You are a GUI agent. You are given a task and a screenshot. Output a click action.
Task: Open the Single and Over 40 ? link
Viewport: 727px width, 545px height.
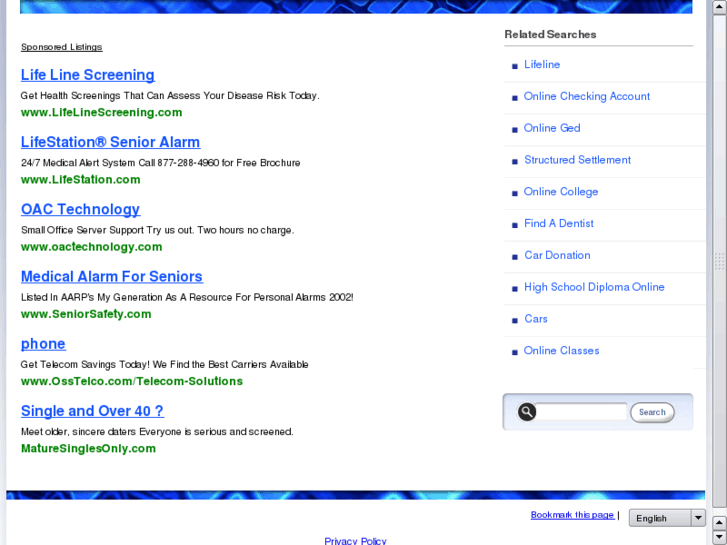click(x=92, y=411)
